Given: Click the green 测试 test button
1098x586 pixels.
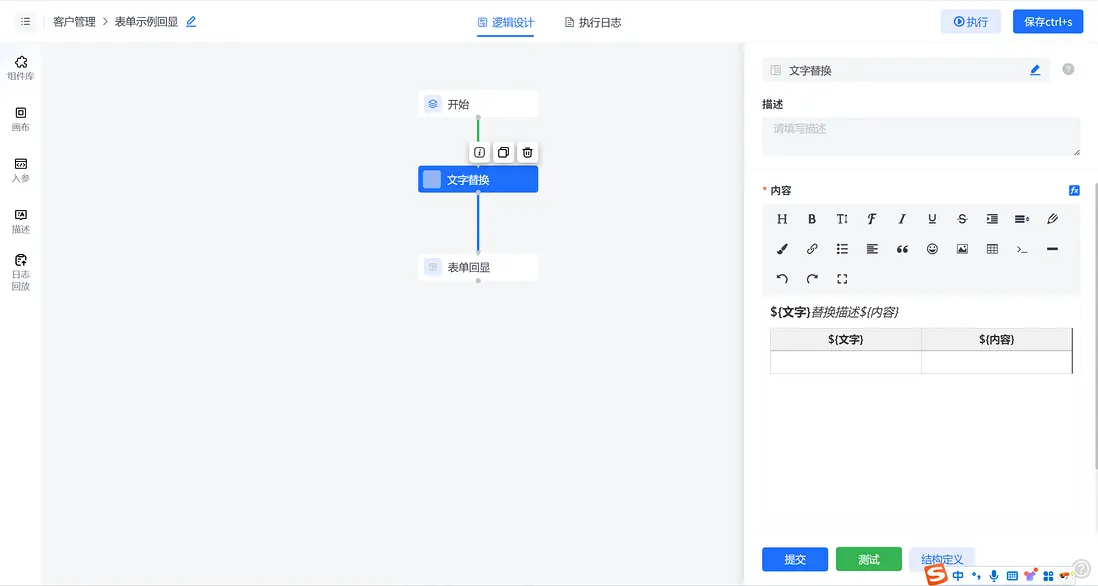Looking at the screenshot, I should tap(868, 559).
